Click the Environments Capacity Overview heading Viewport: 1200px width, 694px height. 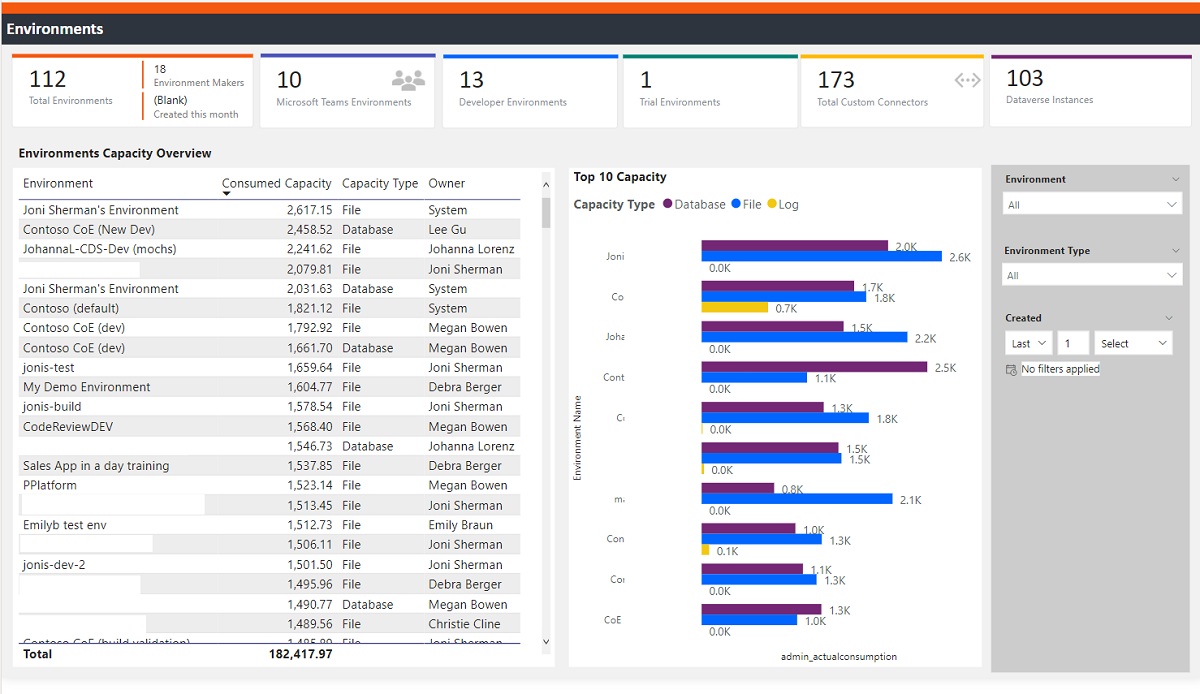pyautogui.click(x=115, y=153)
